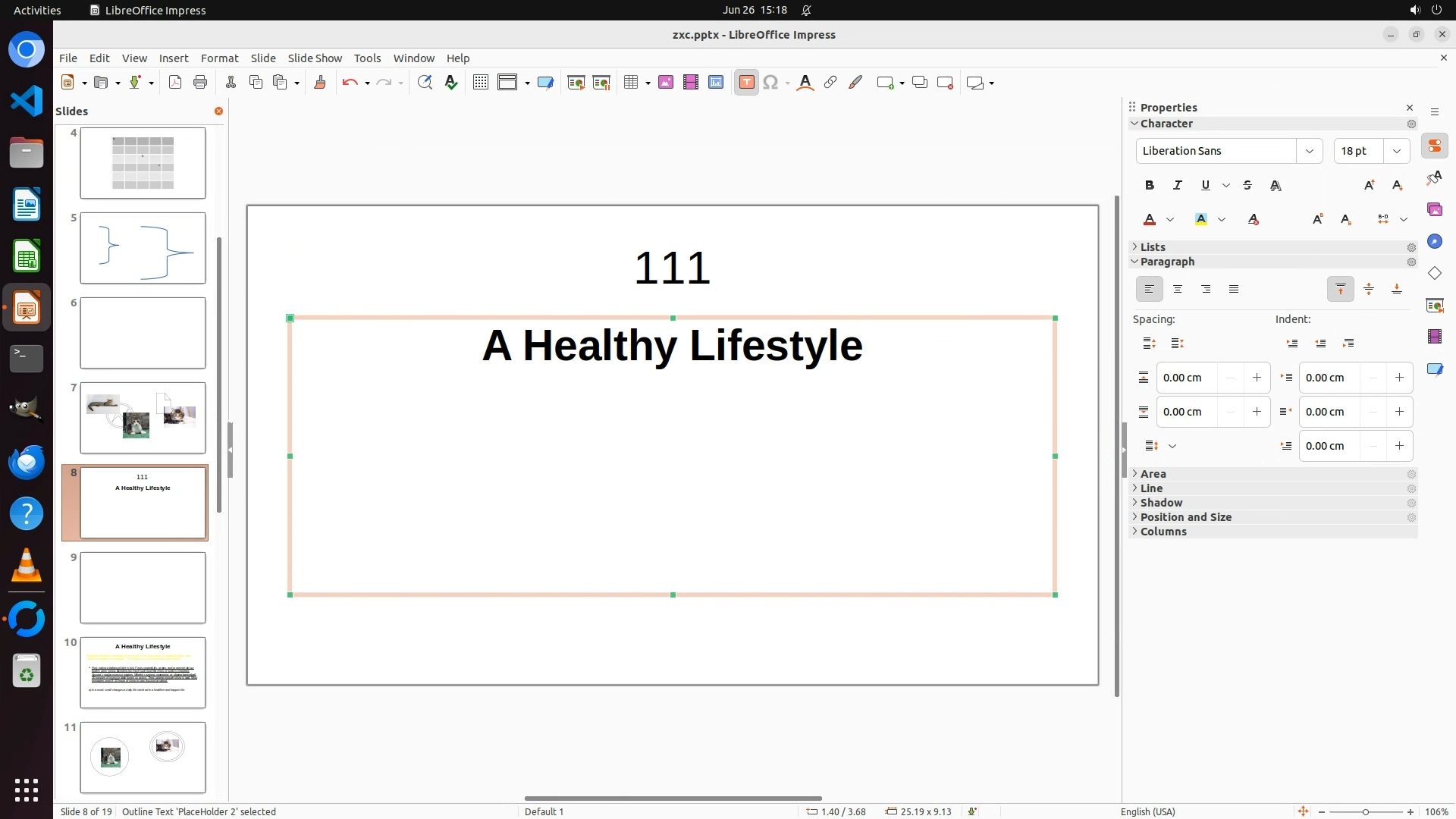Toggle Bold in the Character panel
This screenshot has width=1456, height=819.
click(1149, 185)
